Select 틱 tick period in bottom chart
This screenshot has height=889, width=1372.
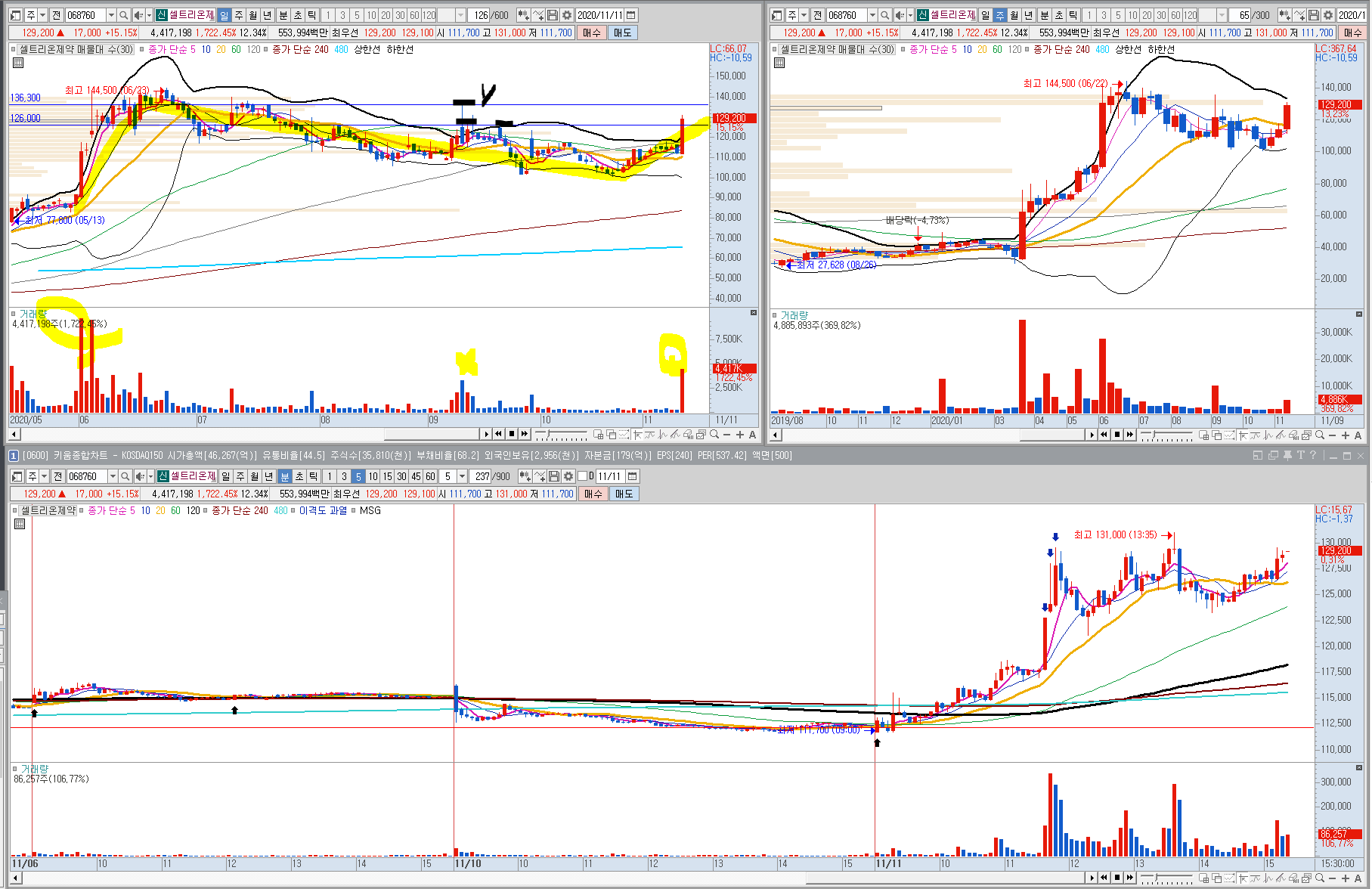click(x=313, y=476)
